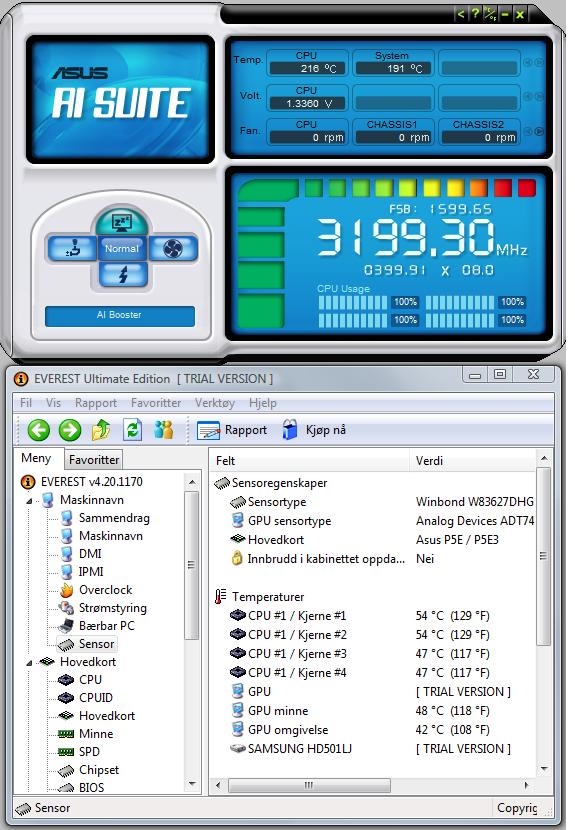Open the AI Gear joystick icon
Viewport: 575px width, 830px height.
tap(73, 248)
